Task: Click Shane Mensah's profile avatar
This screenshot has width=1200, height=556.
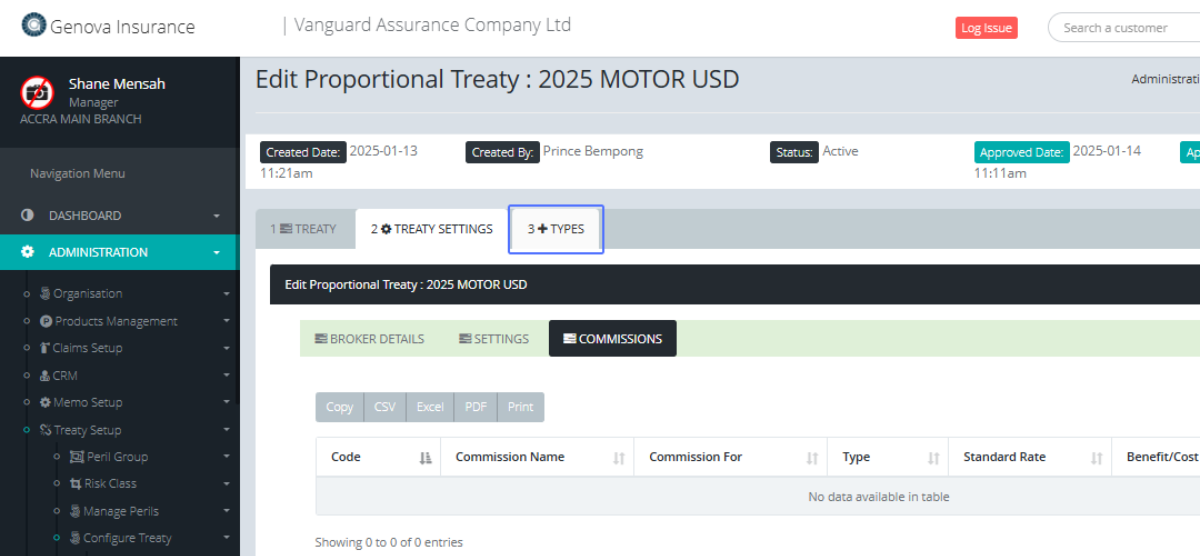Action: 37,93
